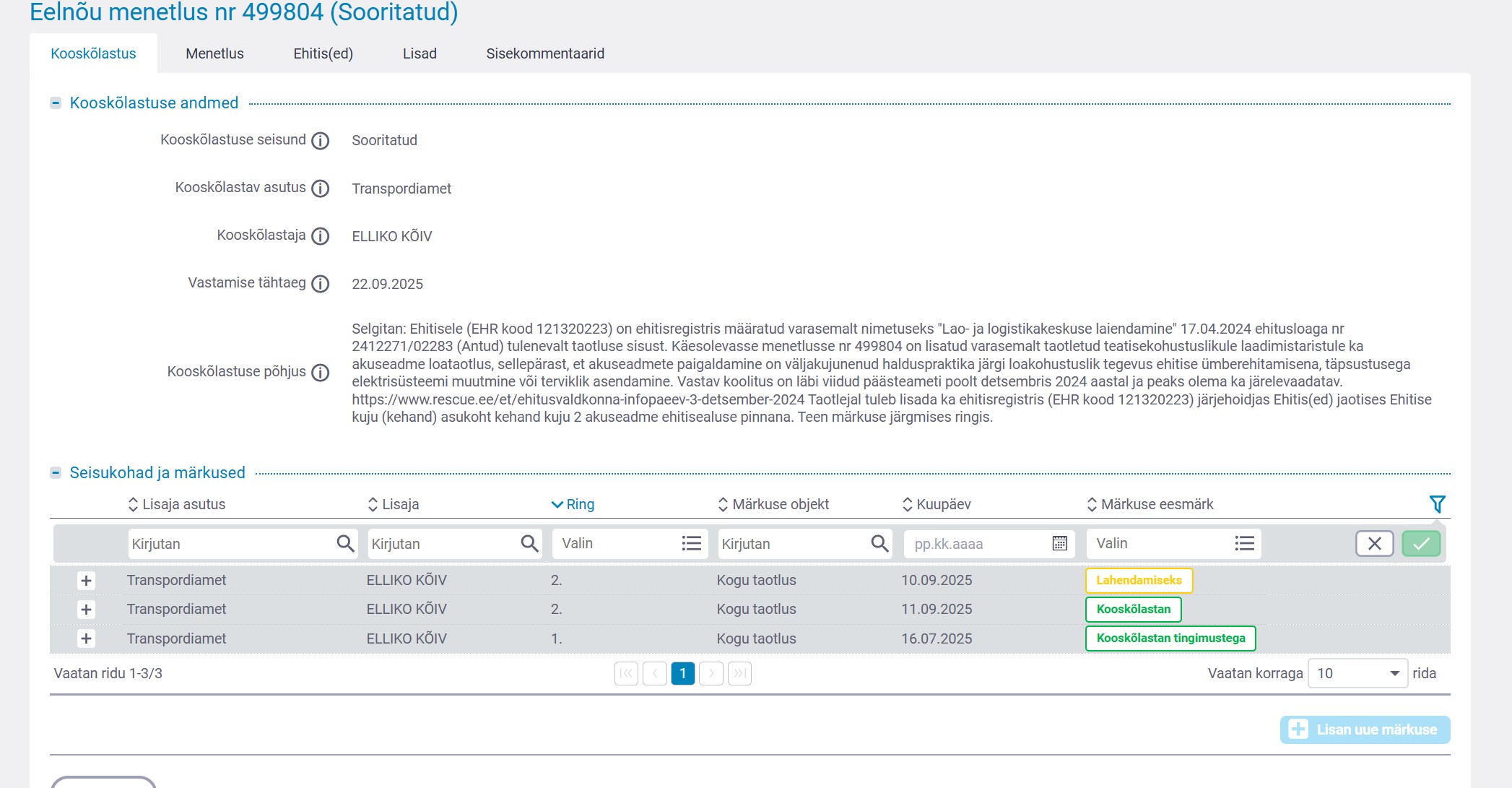
Task: Sort by Kuupäev column
Action: (937, 504)
